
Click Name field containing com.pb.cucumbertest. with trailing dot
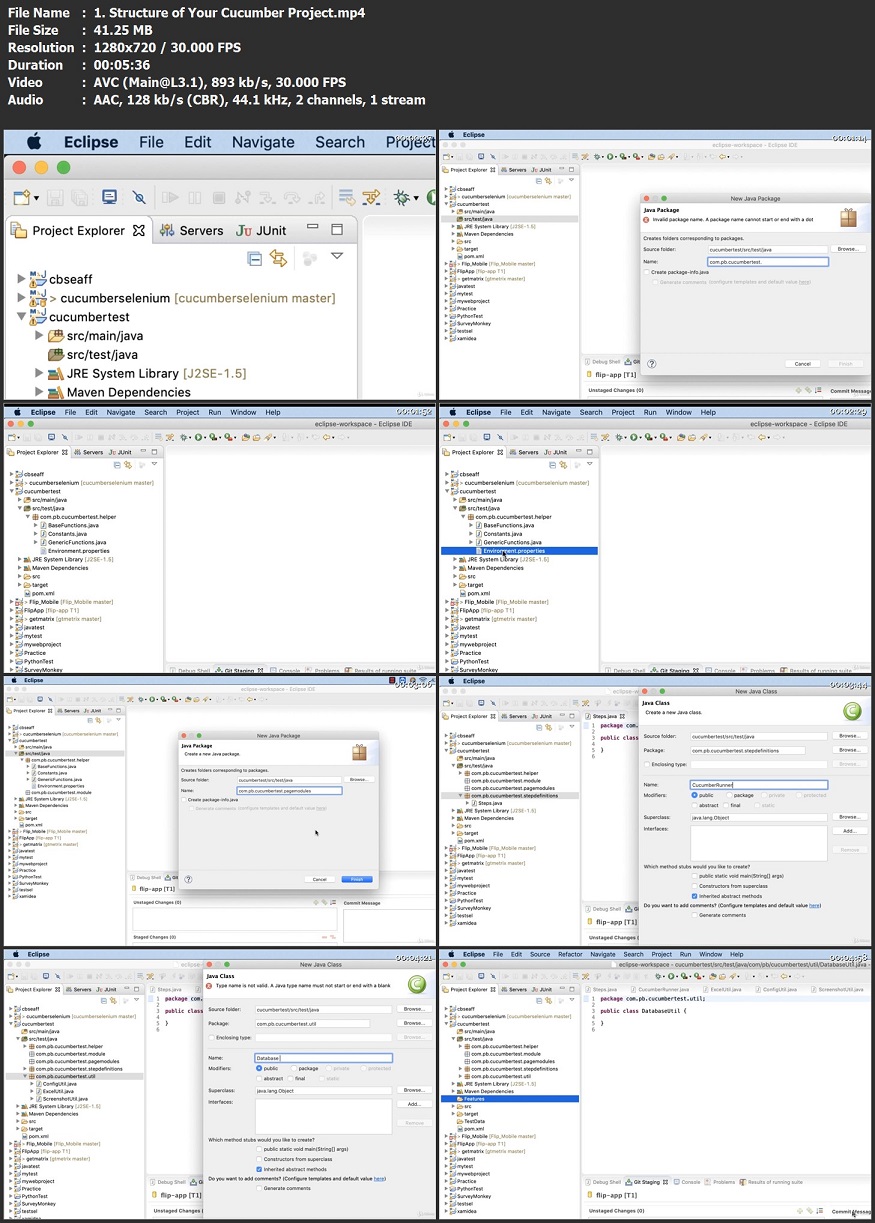point(768,262)
